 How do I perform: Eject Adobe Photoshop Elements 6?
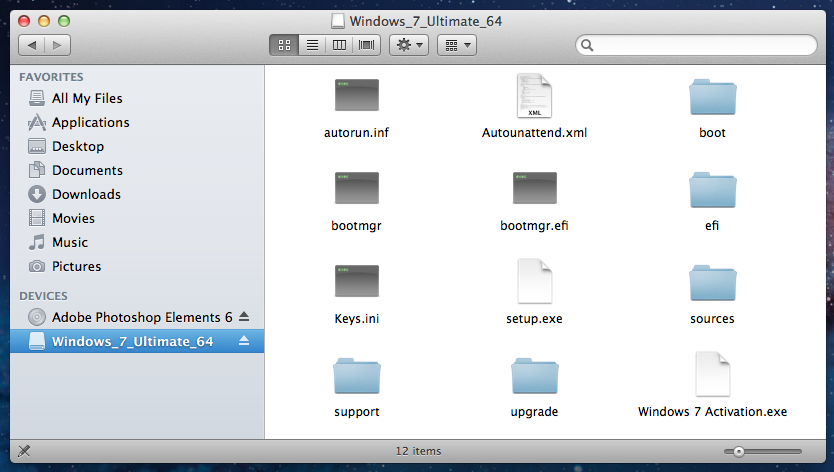tap(244, 317)
